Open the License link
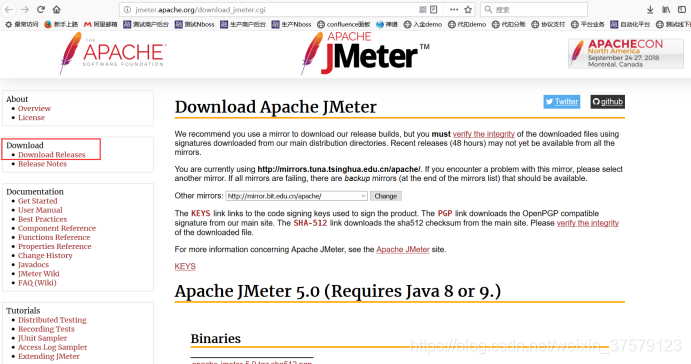The image size is (691, 364). (x=31, y=118)
